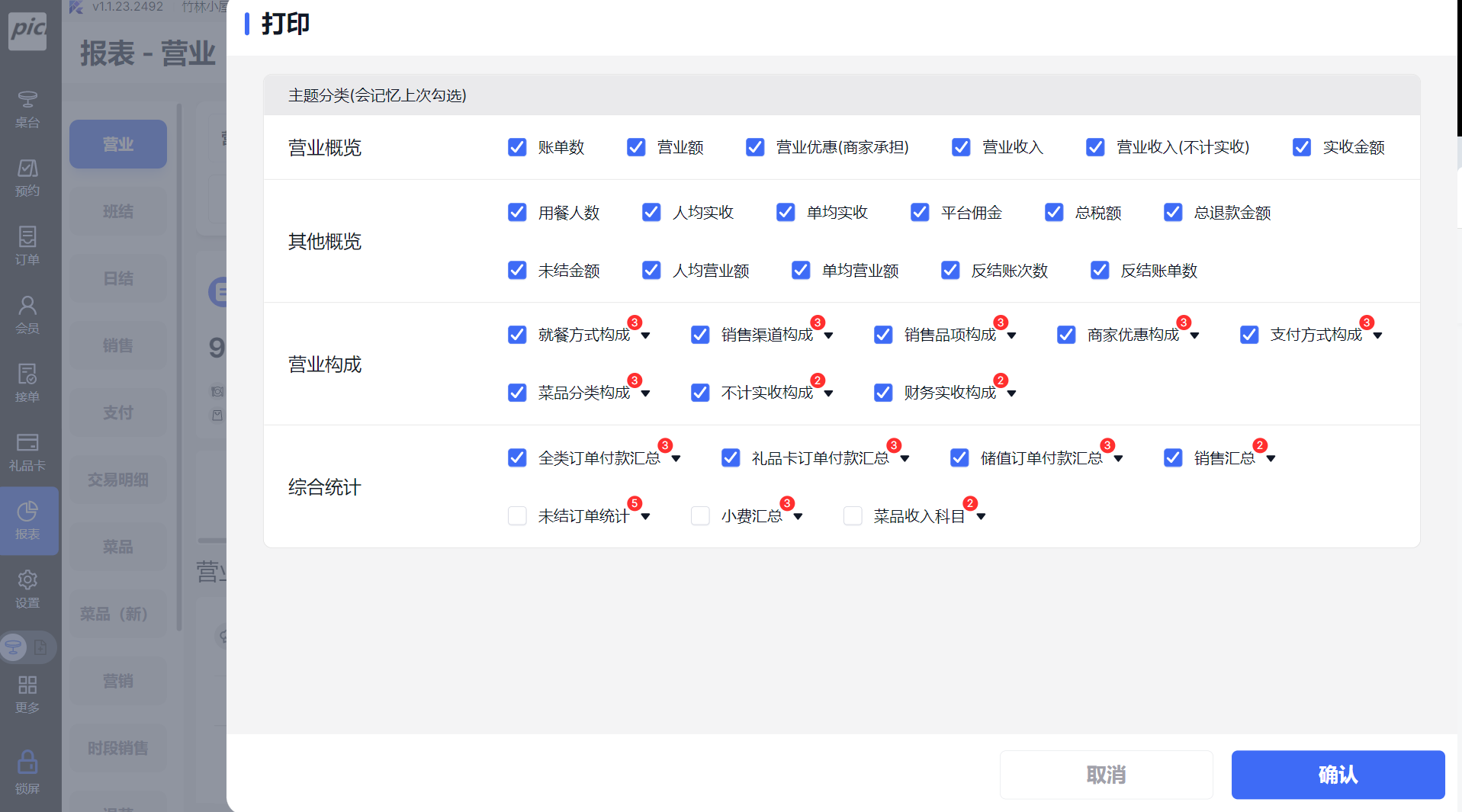Expand the 储值订单付款汇总 dropdown arrow
The image size is (1462, 812).
click(x=1119, y=459)
